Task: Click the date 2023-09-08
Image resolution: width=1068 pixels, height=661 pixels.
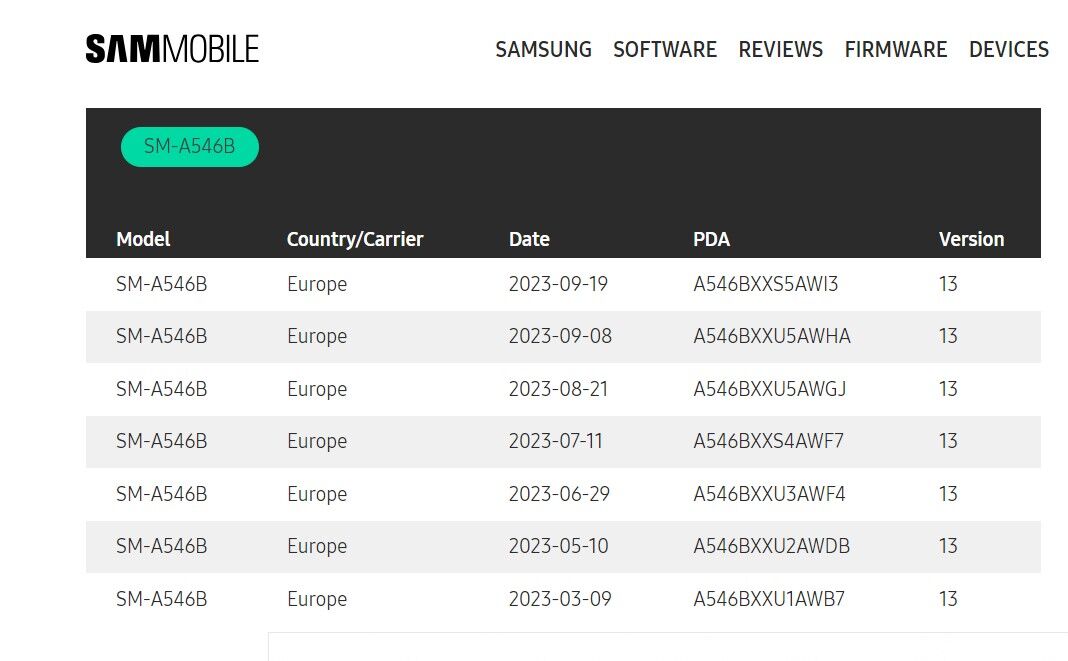Action: pyautogui.click(x=561, y=336)
